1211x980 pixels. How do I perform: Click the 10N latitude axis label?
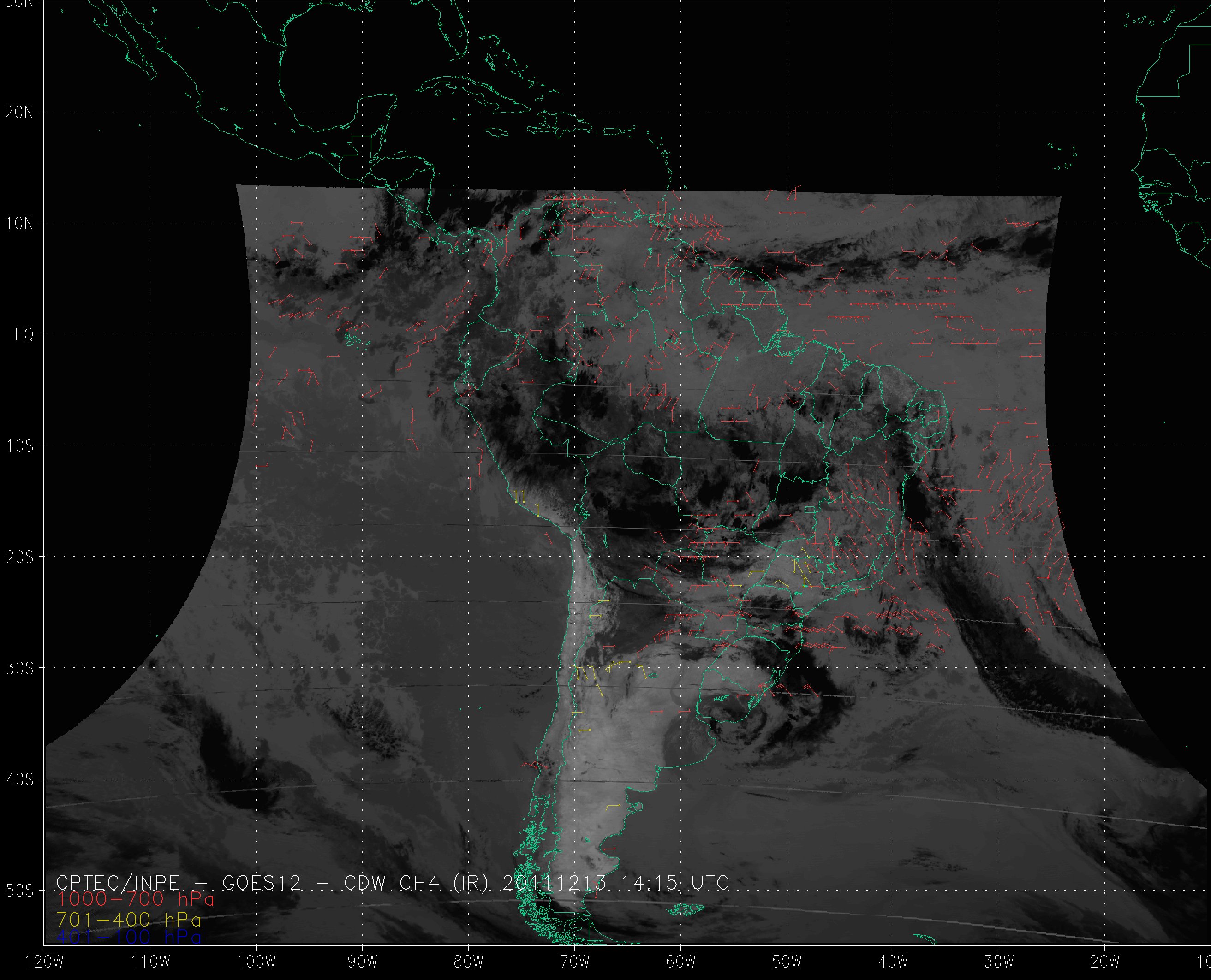pos(19,224)
